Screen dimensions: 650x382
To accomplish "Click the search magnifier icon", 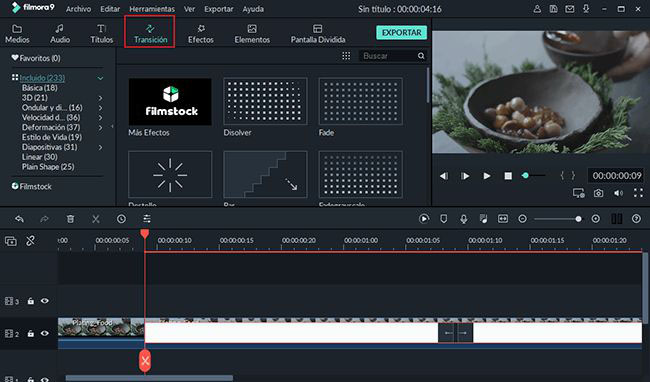I will coord(421,56).
